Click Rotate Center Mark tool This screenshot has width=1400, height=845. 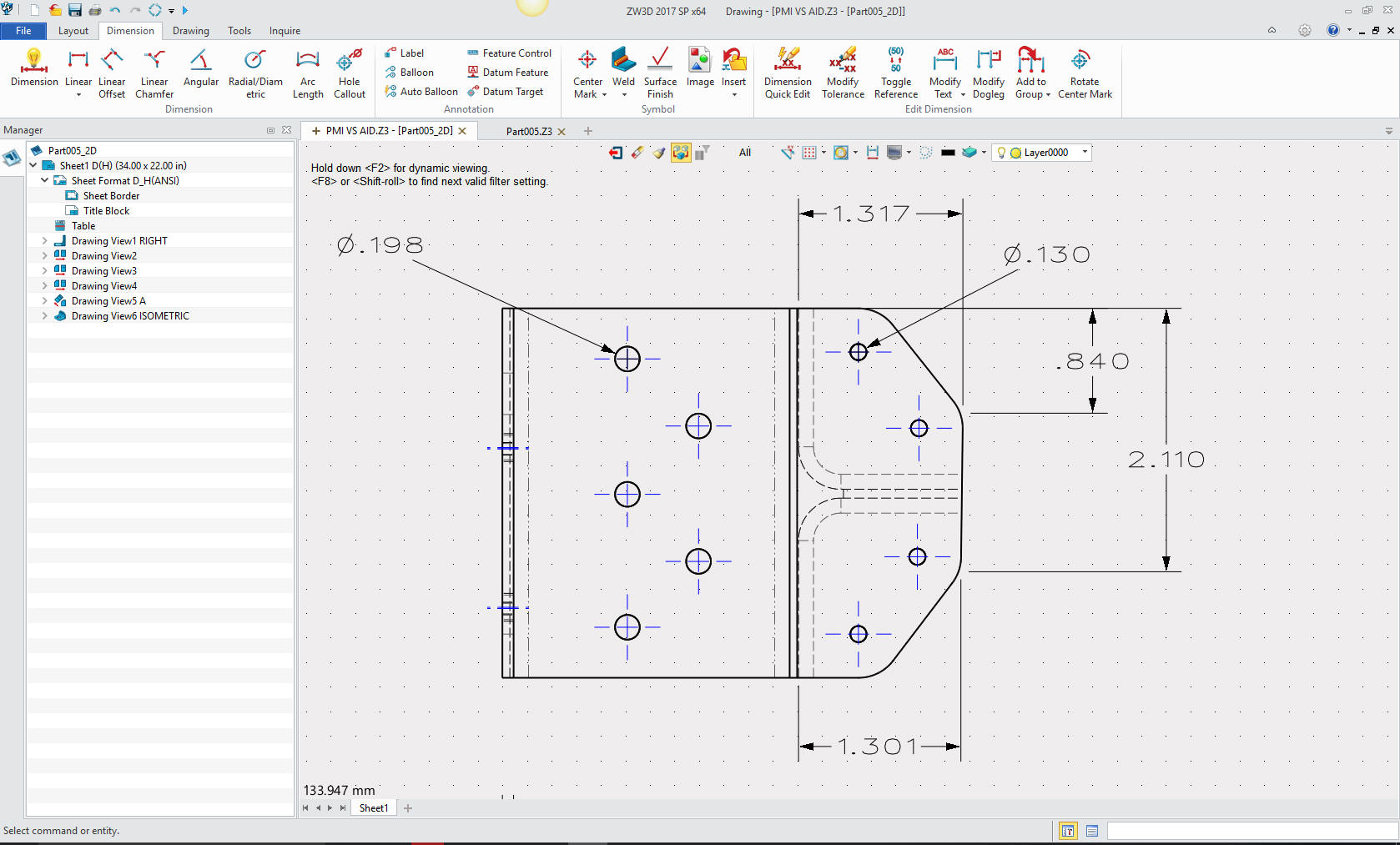click(x=1085, y=73)
